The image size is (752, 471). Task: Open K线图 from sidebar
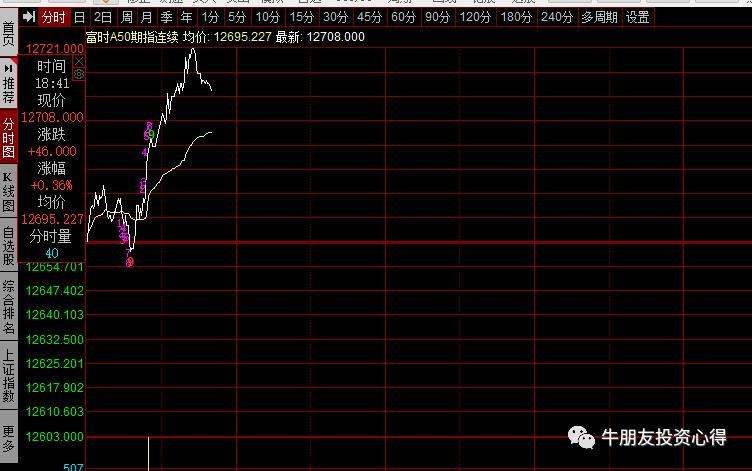point(9,192)
